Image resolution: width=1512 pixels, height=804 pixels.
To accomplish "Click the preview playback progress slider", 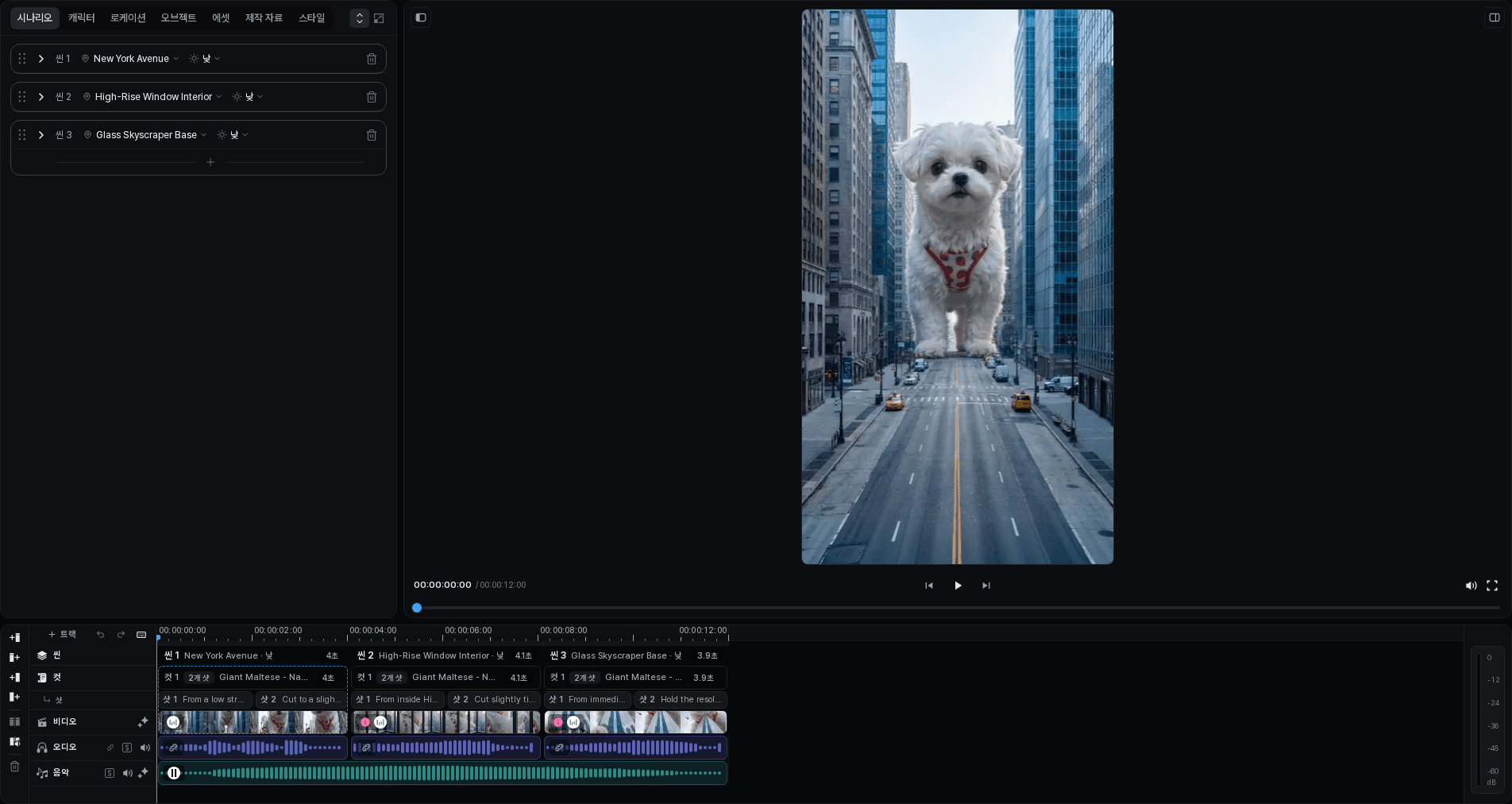I will click(x=957, y=608).
